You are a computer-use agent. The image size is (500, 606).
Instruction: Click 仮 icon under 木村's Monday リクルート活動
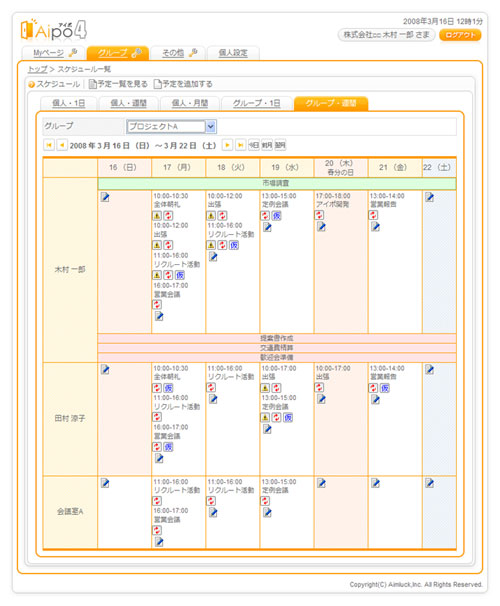pos(180,275)
